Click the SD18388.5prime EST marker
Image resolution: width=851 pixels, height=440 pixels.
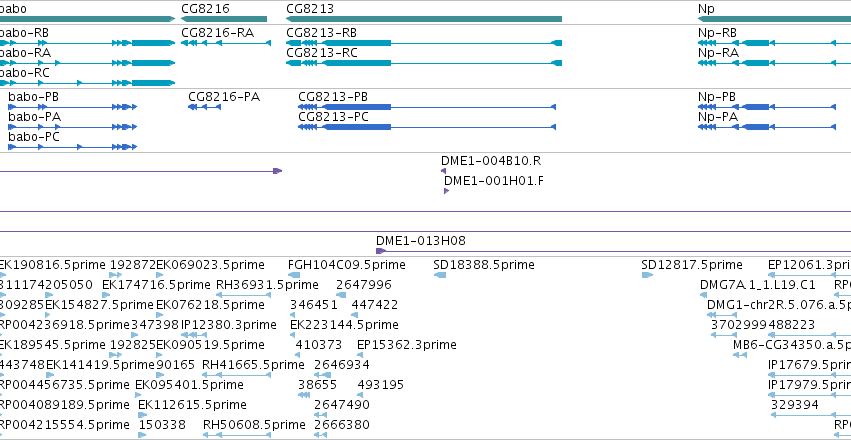click(440, 275)
